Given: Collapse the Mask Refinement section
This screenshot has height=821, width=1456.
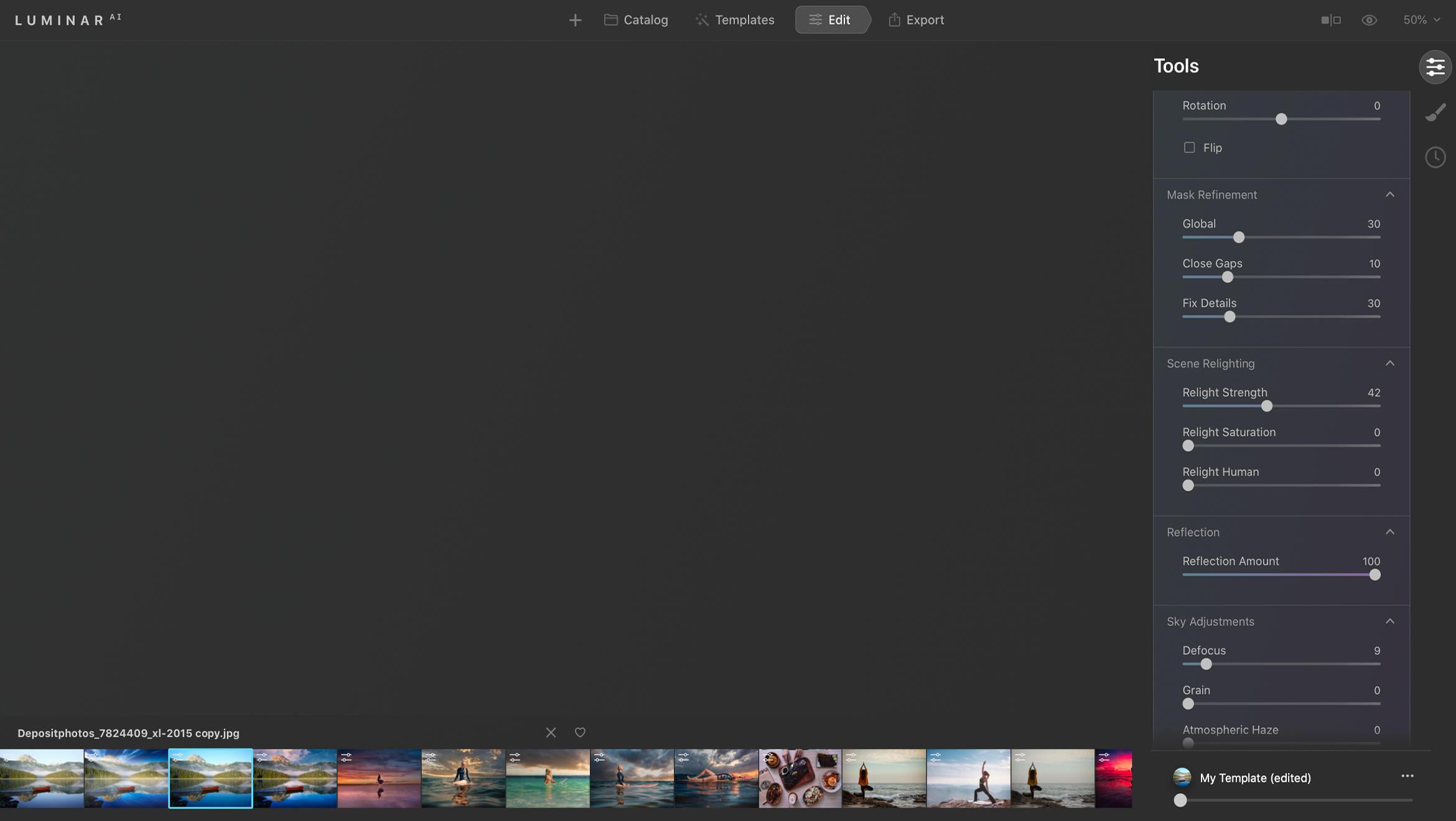Looking at the screenshot, I should coord(1390,195).
